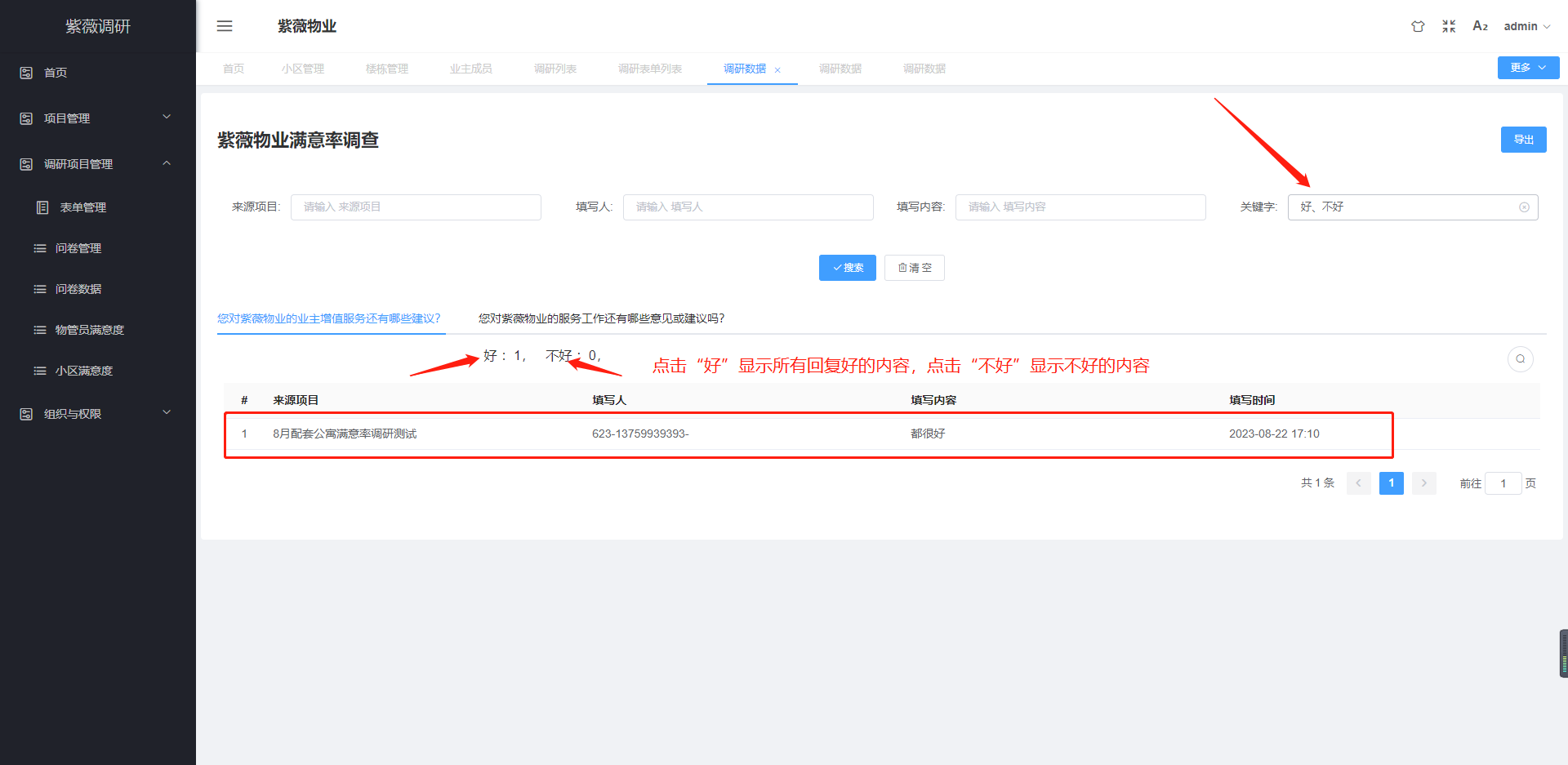Go to the next page arrow
The width and height of the screenshot is (1568, 765).
click(x=1423, y=483)
